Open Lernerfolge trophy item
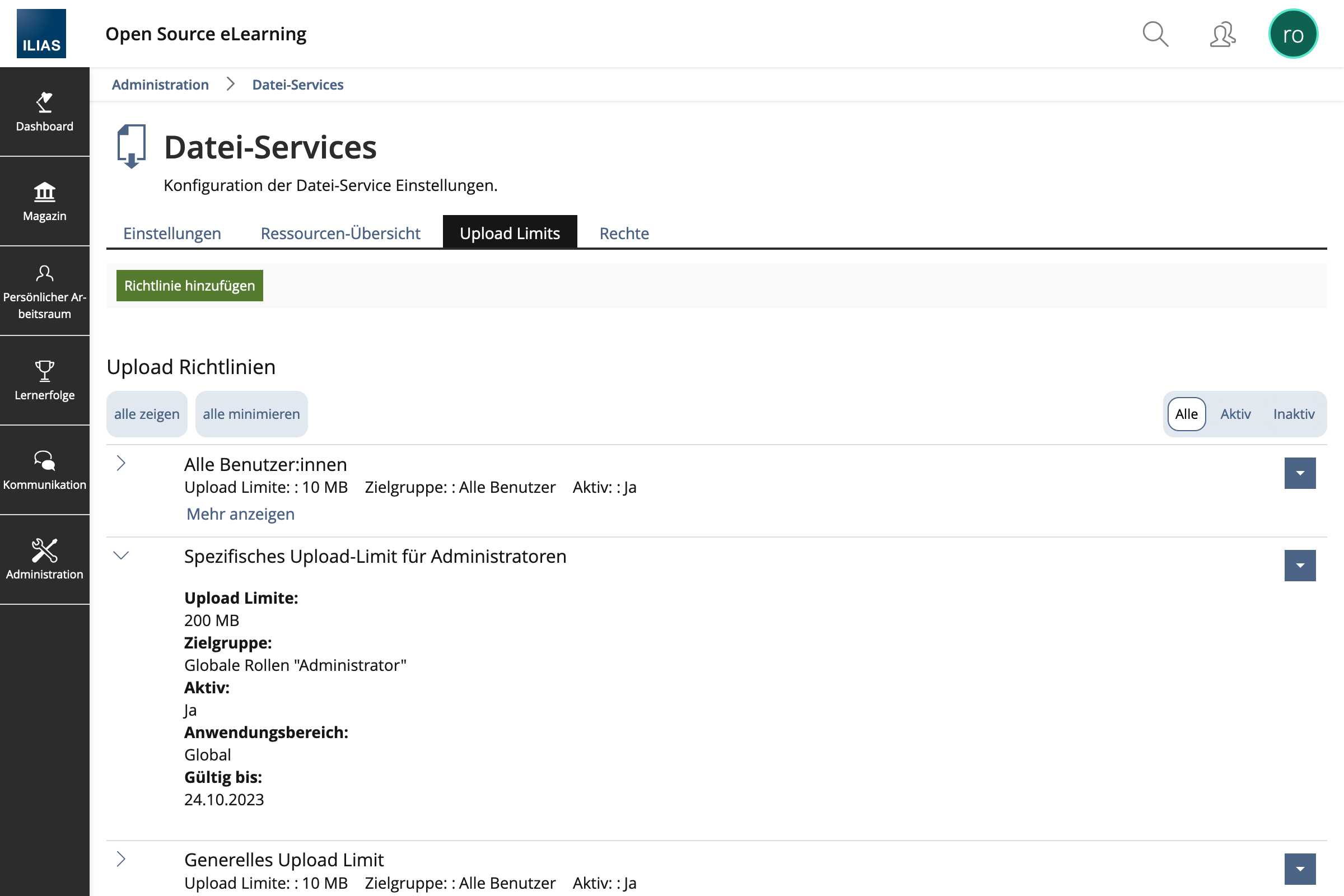Screen dimensions: 1344x896 45,381
